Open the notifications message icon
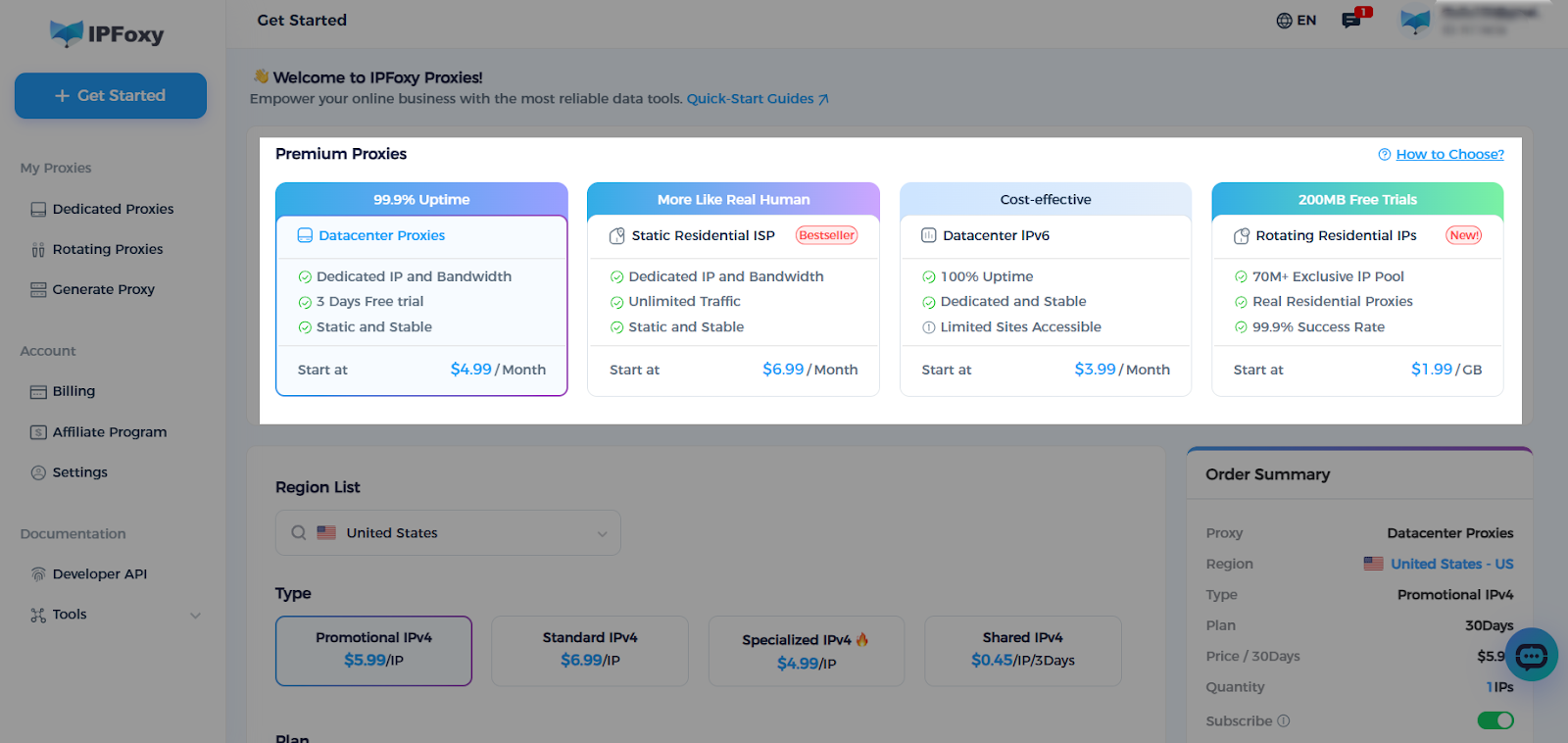1568x743 pixels. coord(1352,20)
